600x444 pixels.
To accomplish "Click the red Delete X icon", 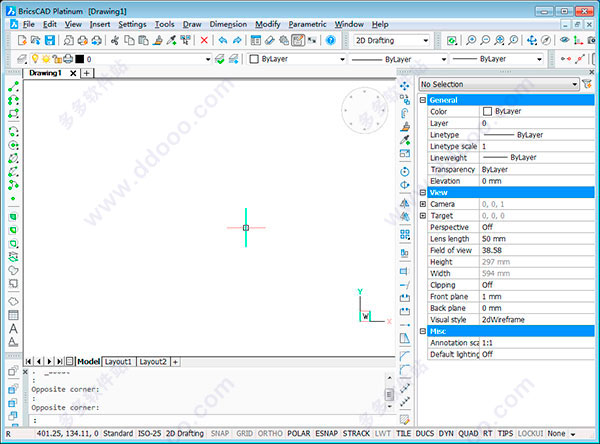I will (204, 40).
